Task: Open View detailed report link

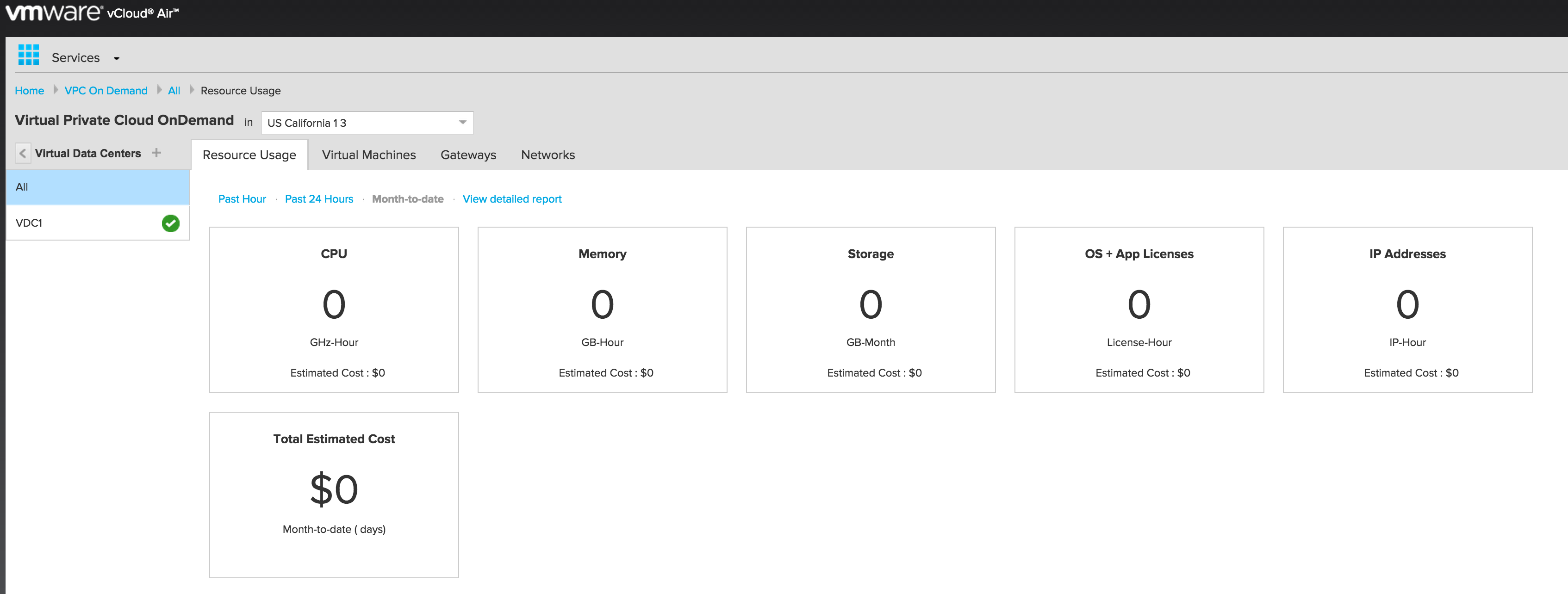Action: point(511,199)
